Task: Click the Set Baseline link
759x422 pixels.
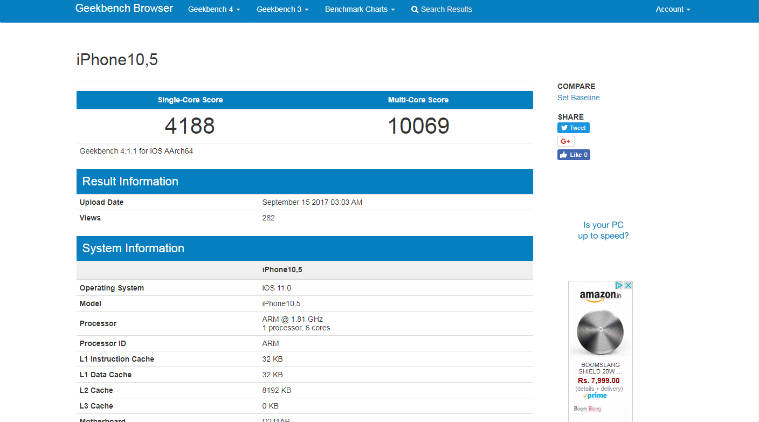Action: click(578, 97)
